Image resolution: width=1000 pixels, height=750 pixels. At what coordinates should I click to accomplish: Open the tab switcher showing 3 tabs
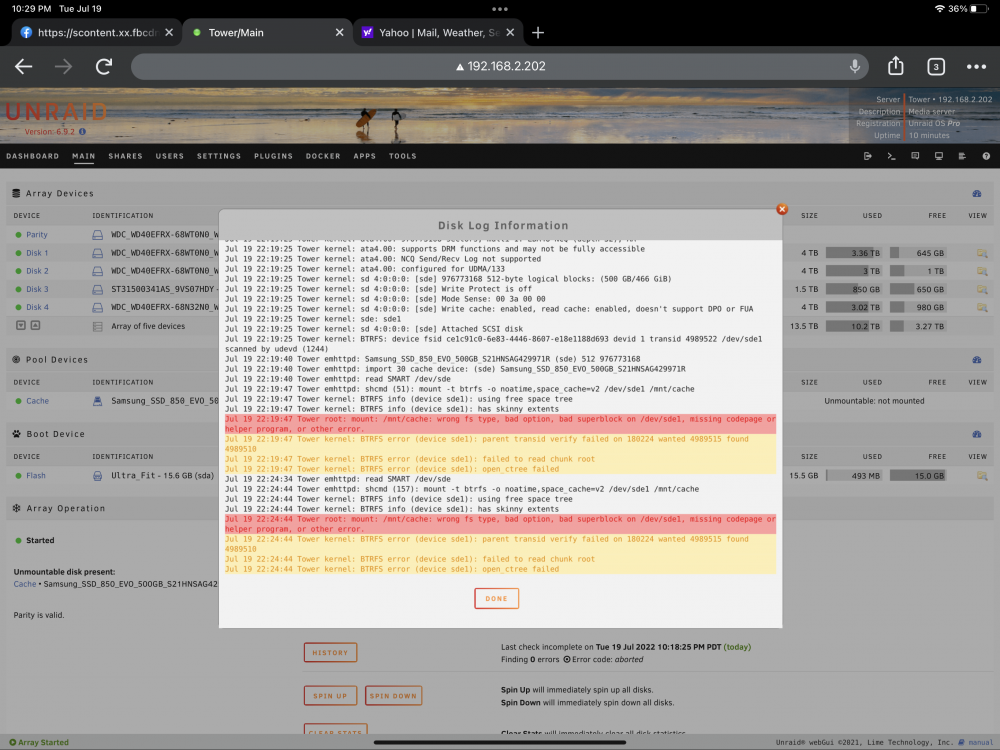[936, 66]
